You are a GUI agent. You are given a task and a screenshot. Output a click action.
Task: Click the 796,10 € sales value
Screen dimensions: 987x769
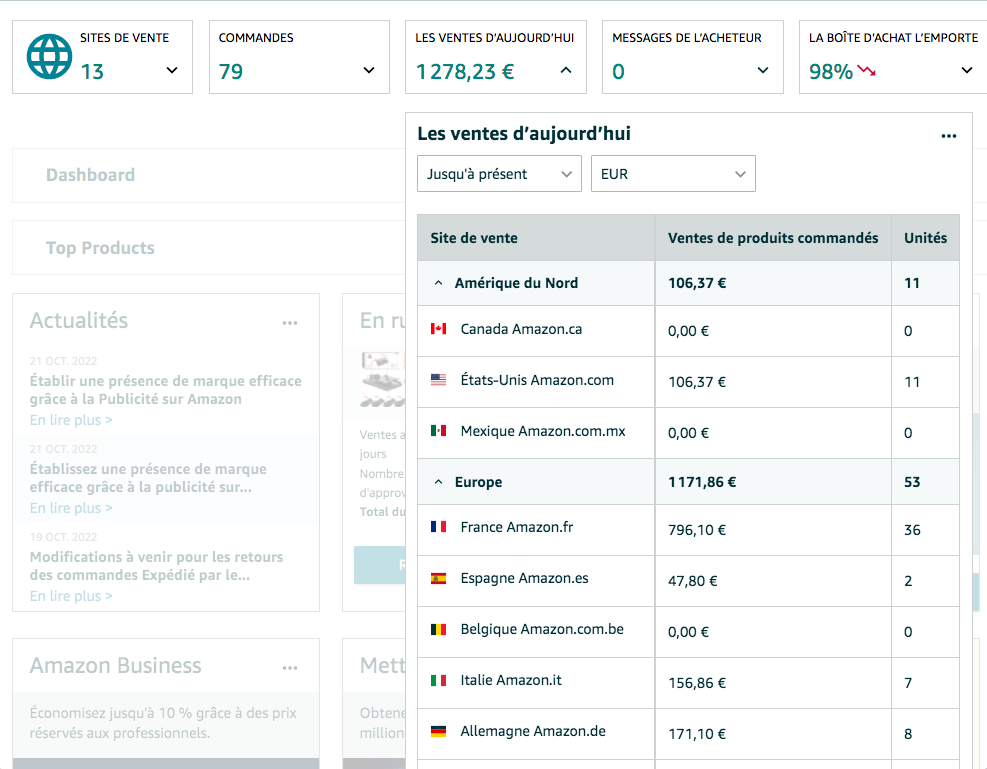pyautogui.click(x=697, y=530)
